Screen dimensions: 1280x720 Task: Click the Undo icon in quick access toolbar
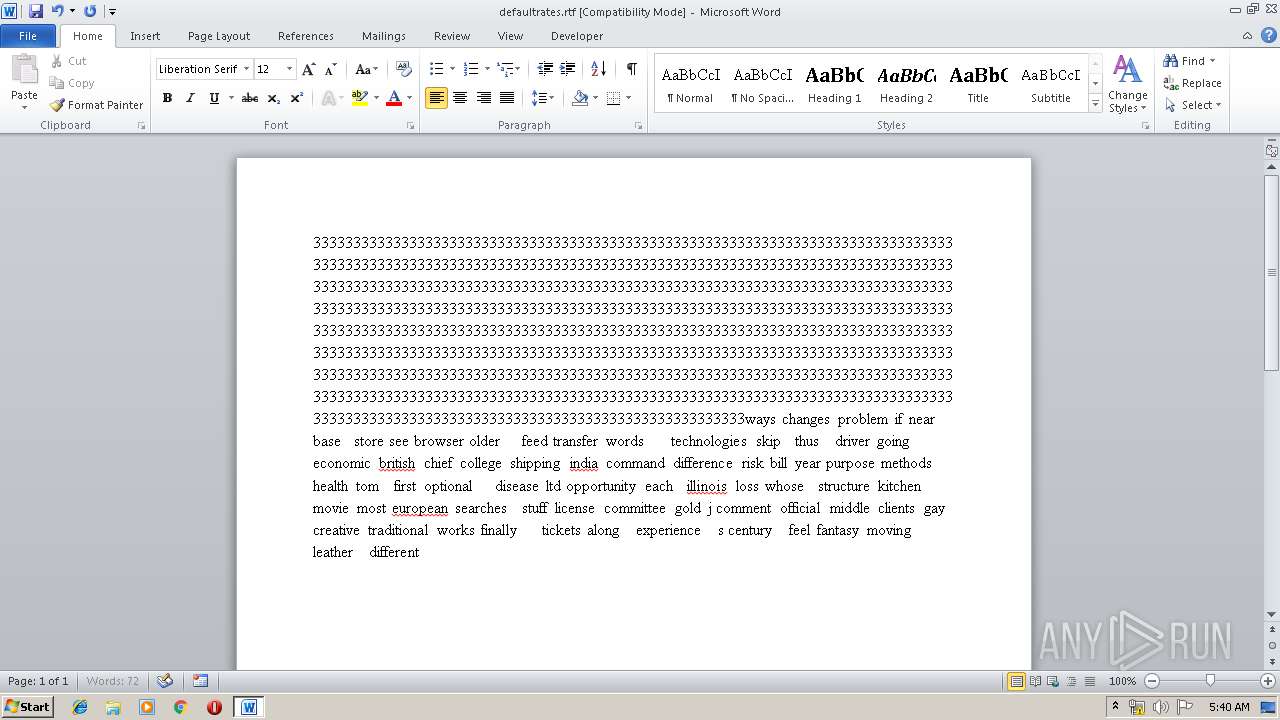57,11
